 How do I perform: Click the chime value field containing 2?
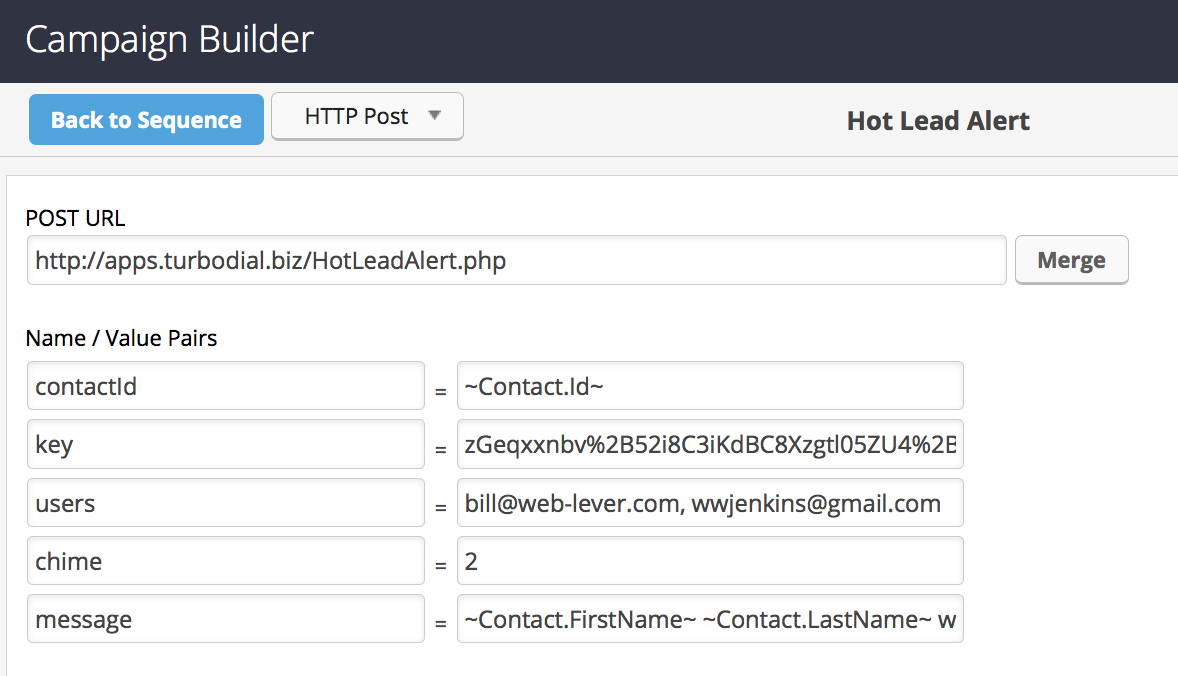point(710,560)
